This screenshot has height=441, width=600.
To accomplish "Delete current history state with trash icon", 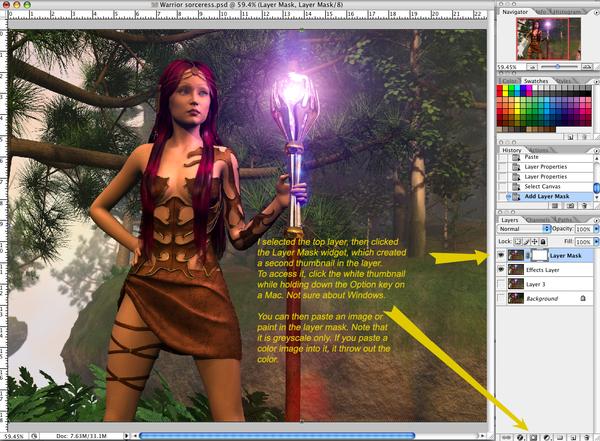I will (x=584, y=206).
